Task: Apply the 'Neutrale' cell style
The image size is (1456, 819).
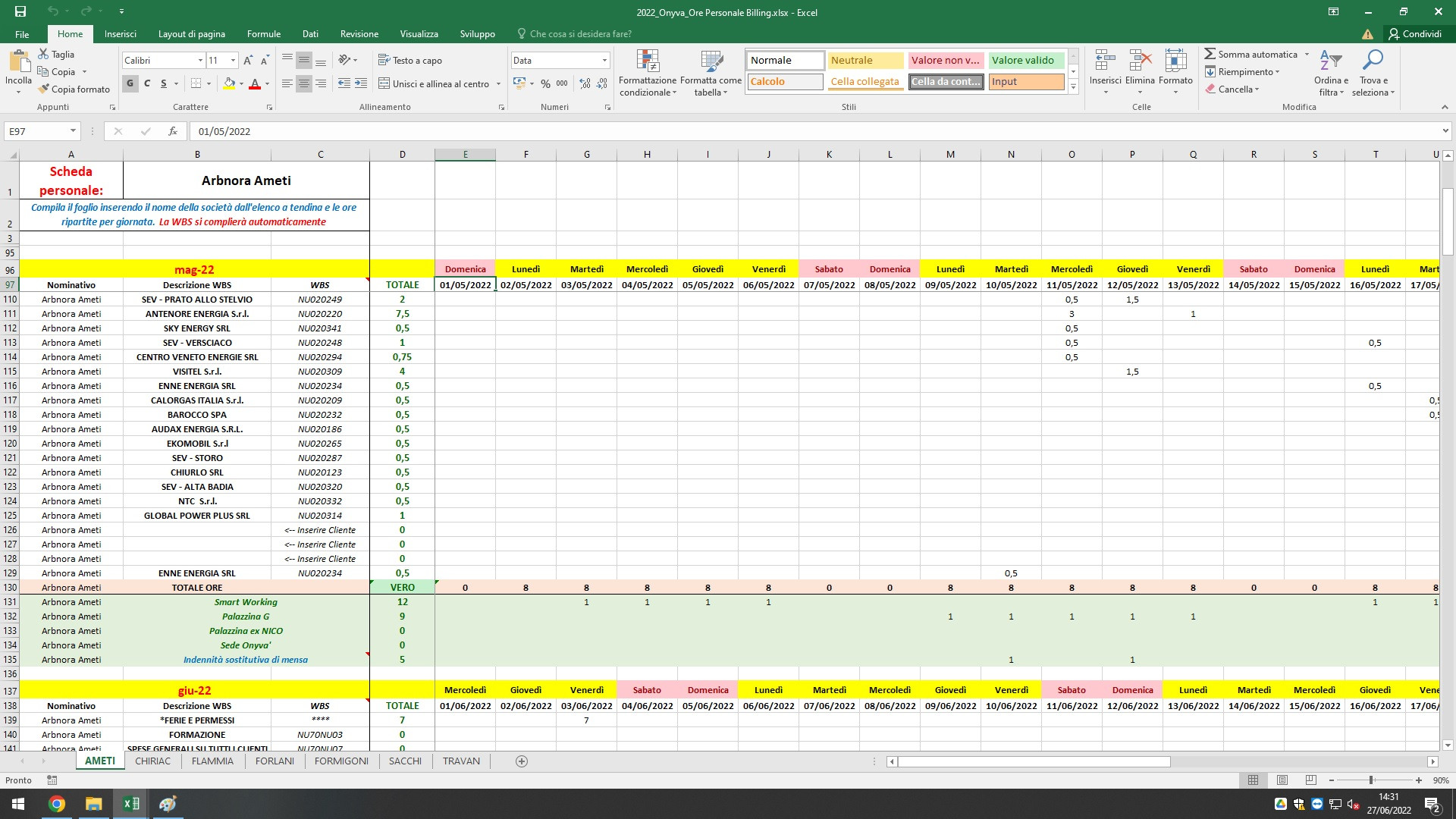Action: tap(864, 60)
